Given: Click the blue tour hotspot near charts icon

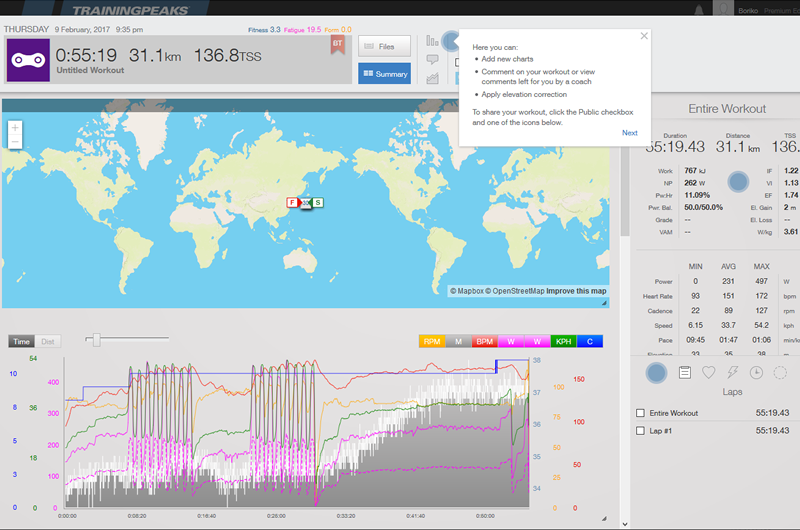Looking at the screenshot, I should point(451,41).
